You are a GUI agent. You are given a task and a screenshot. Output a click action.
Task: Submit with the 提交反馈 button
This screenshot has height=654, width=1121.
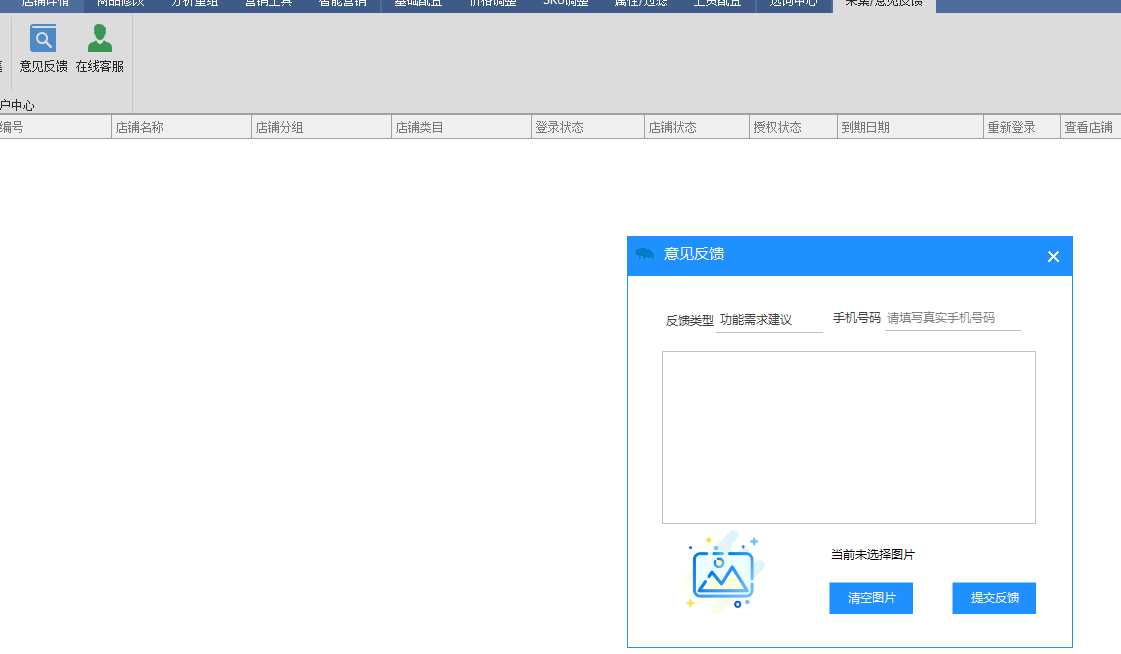[993, 598]
